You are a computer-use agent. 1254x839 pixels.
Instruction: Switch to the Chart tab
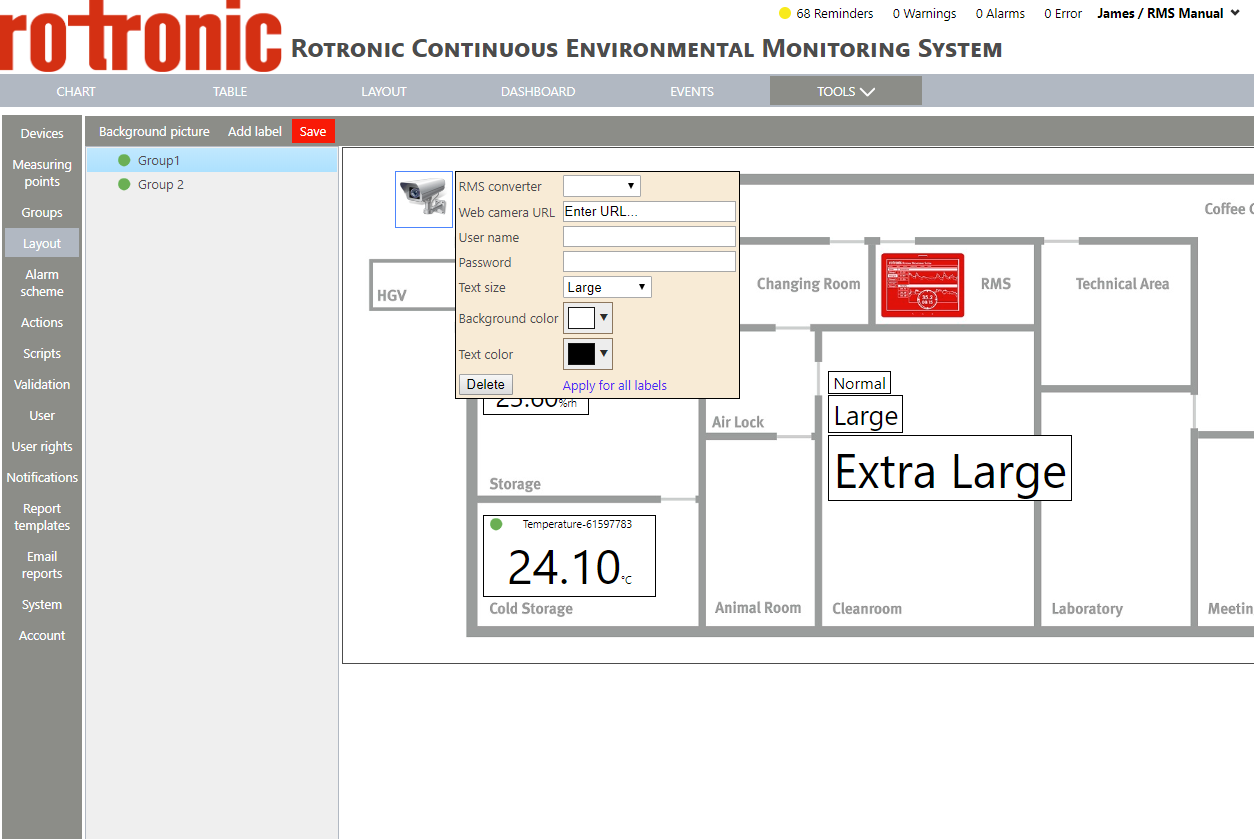(76, 91)
